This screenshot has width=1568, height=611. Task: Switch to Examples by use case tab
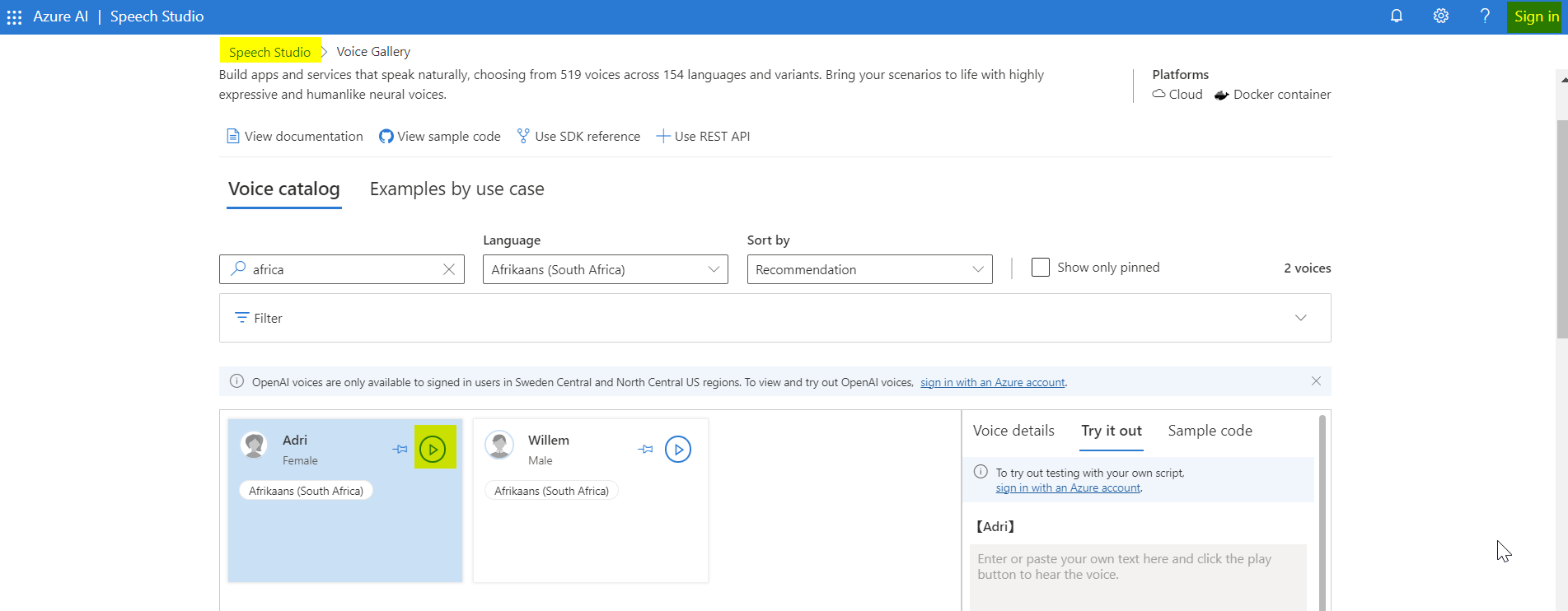457,189
